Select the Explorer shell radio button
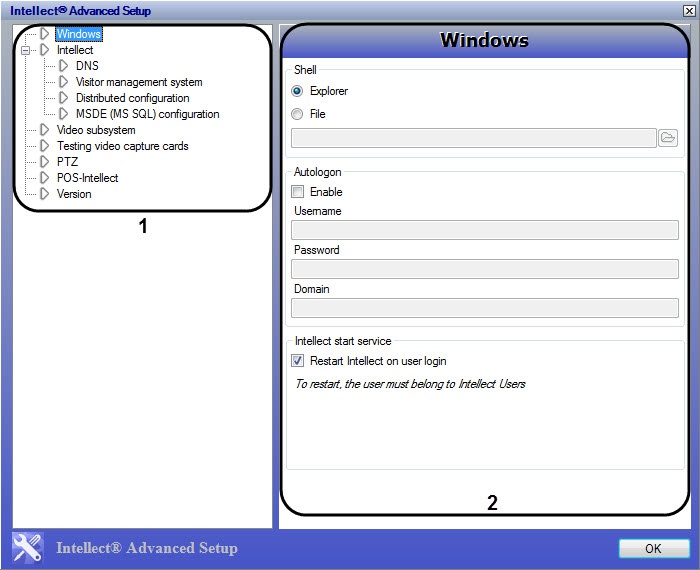 [297, 91]
